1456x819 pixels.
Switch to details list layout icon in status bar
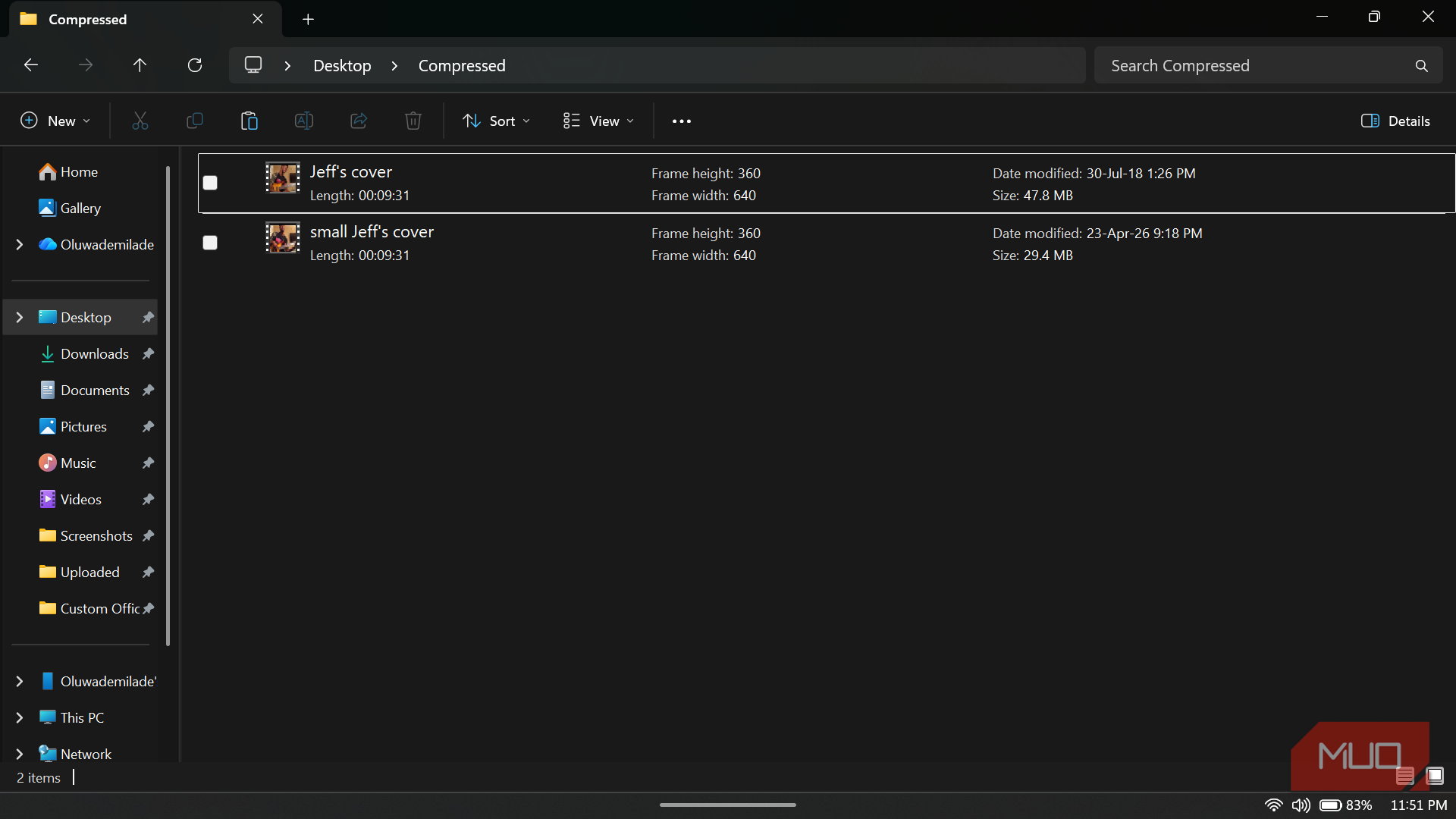(1404, 776)
